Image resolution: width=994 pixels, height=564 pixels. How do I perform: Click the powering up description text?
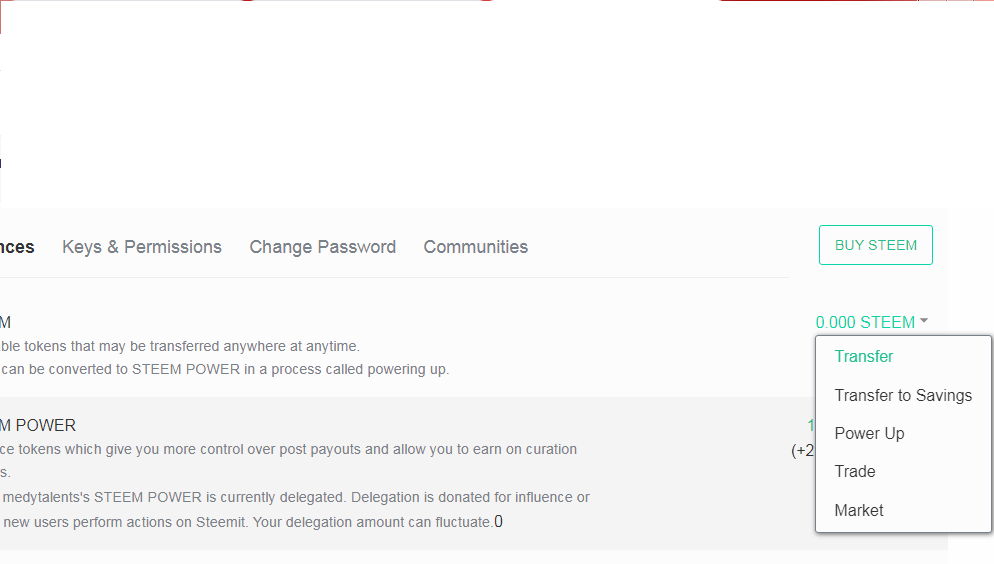(225, 369)
